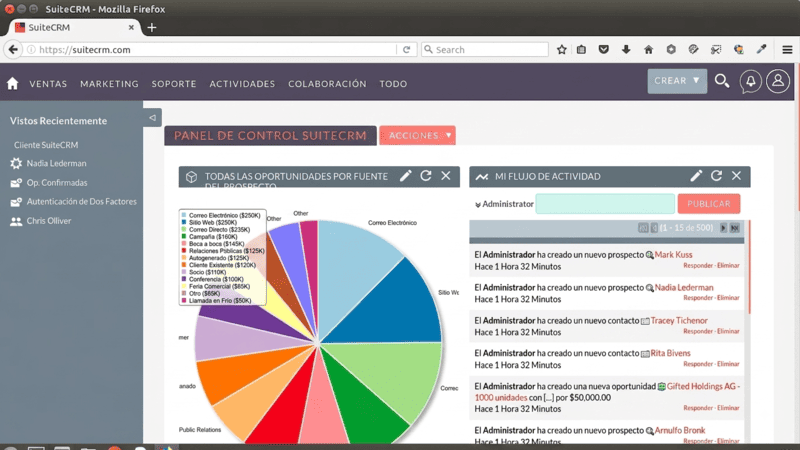Open the CREAR dropdown
The height and width of the screenshot is (450, 800).
coord(677,81)
